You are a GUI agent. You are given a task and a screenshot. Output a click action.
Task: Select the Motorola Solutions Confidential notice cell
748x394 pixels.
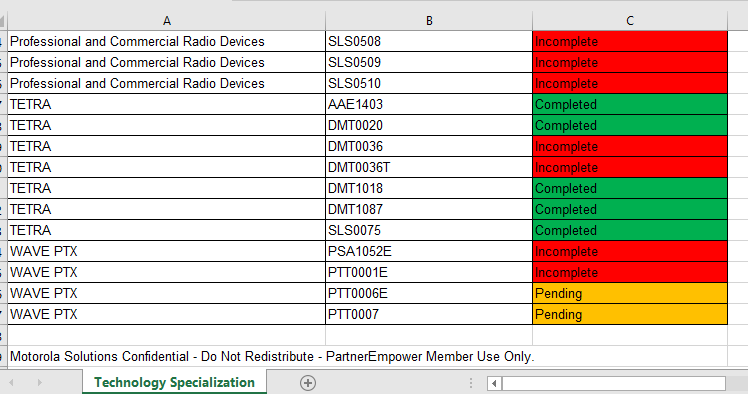coord(272,356)
